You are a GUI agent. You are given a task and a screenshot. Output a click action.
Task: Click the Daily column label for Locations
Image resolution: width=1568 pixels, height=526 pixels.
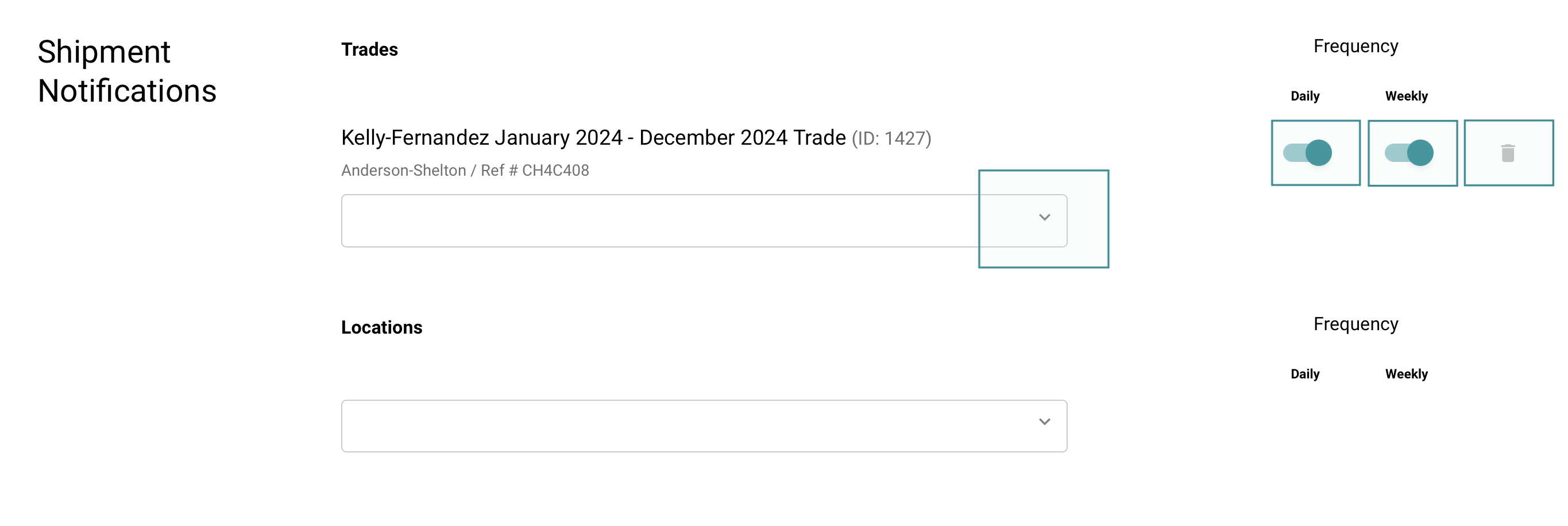tap(1304, 374)
